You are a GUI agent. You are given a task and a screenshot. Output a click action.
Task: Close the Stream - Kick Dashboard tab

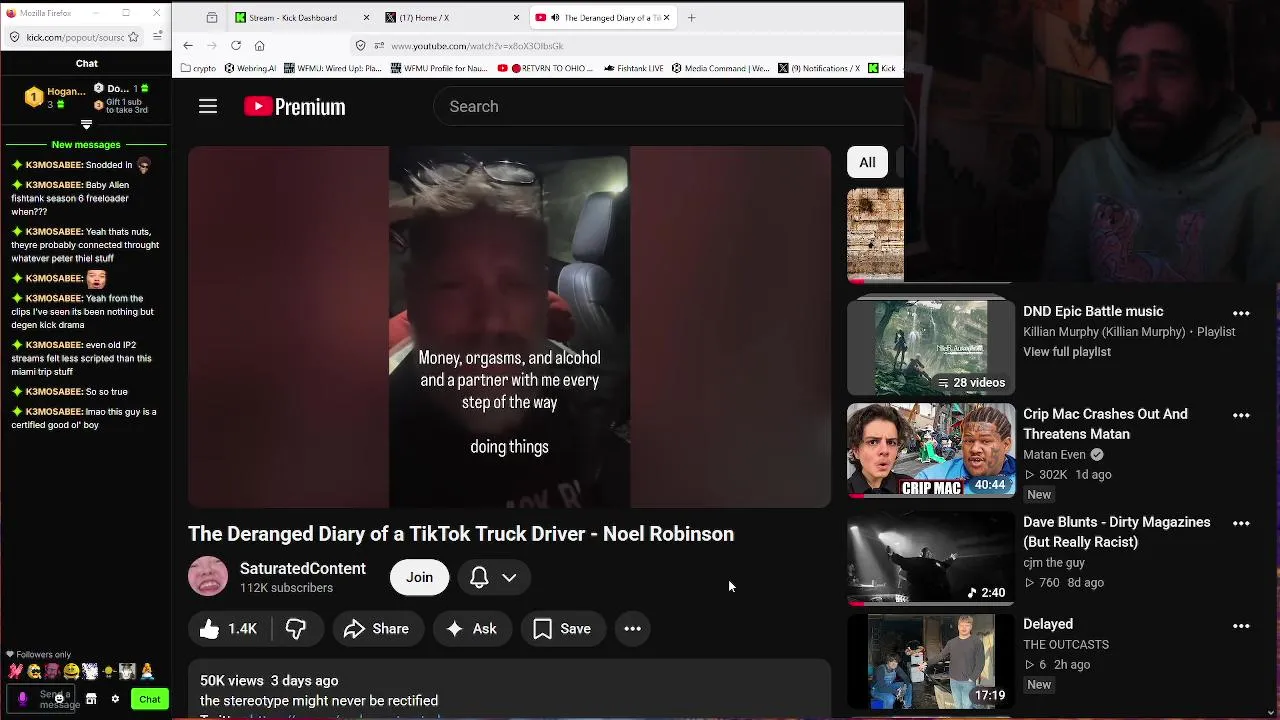366,18
